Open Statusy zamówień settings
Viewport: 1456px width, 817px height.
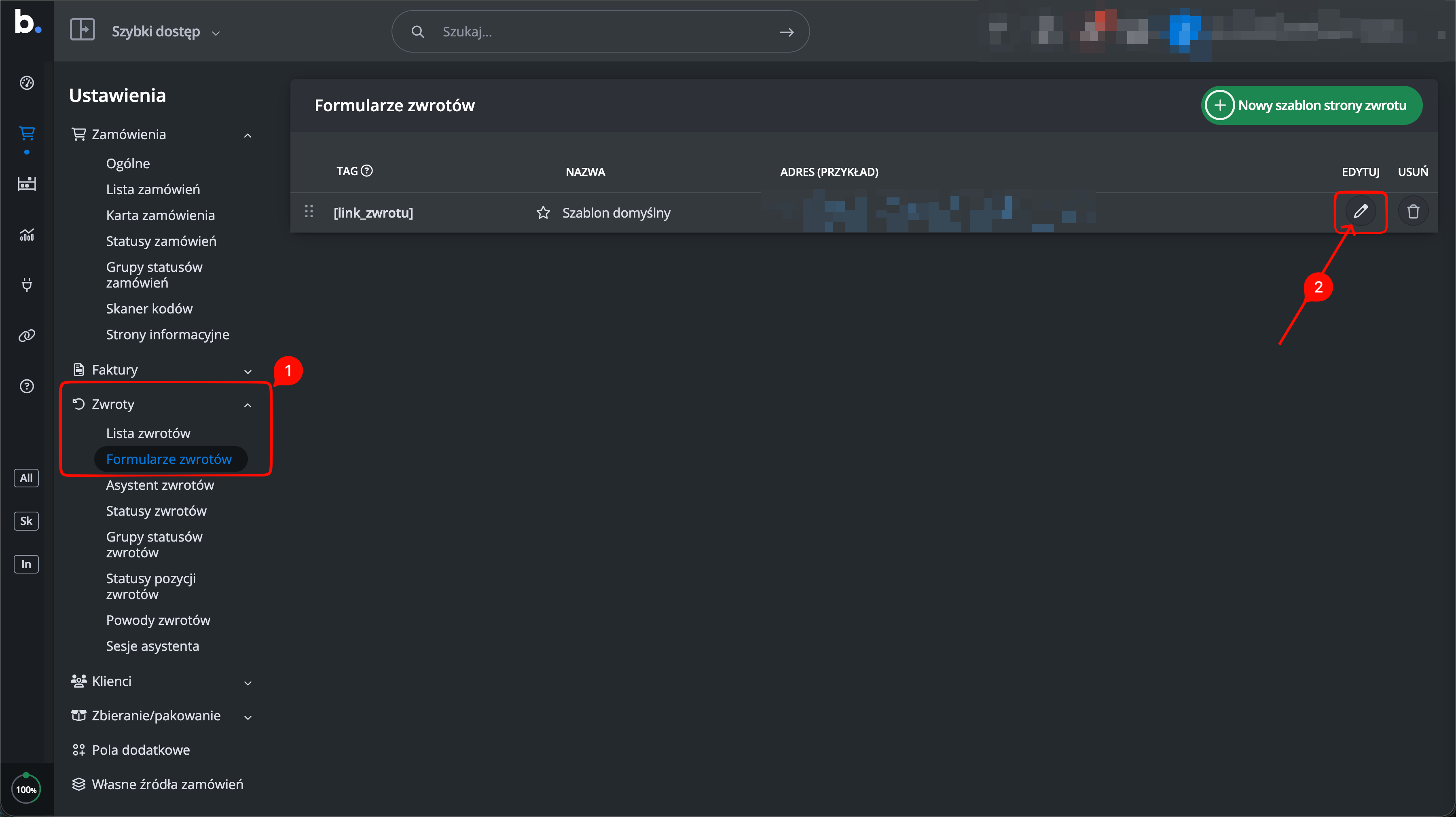tap(161, 241)
